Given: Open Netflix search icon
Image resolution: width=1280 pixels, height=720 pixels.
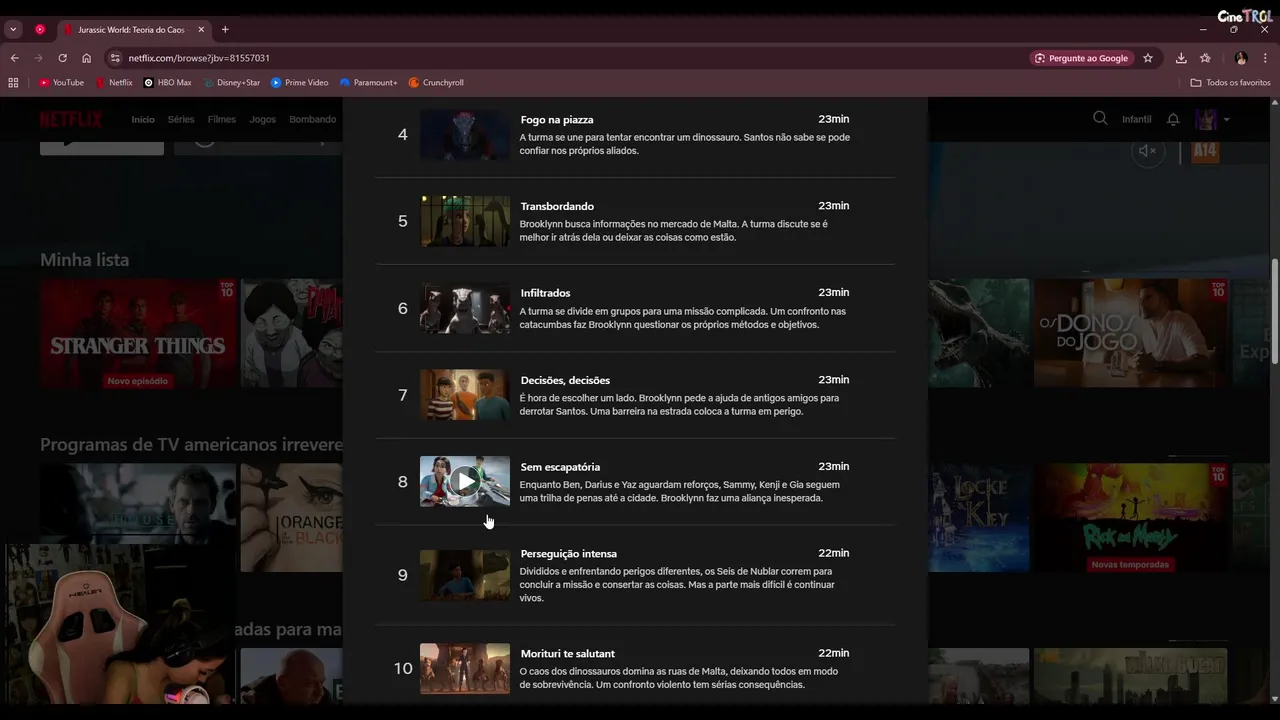Looking at the screenshot, I should pyautogui.click(x=1100, y=118).
